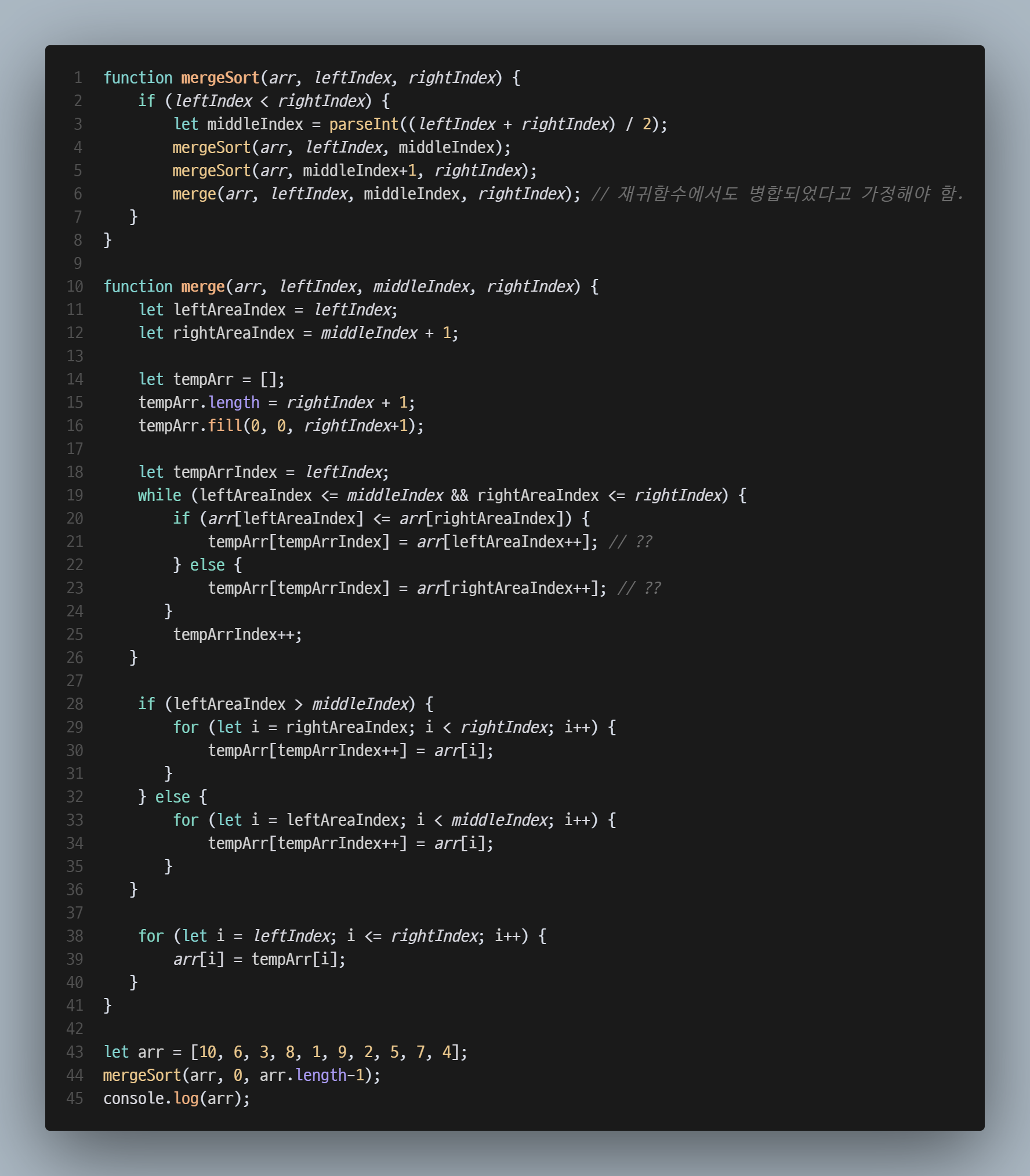Image resolution: width=1030 pixels, height=1176 pixels.
Task: Click the "// ??" comment on line 21
Action: 630,542
